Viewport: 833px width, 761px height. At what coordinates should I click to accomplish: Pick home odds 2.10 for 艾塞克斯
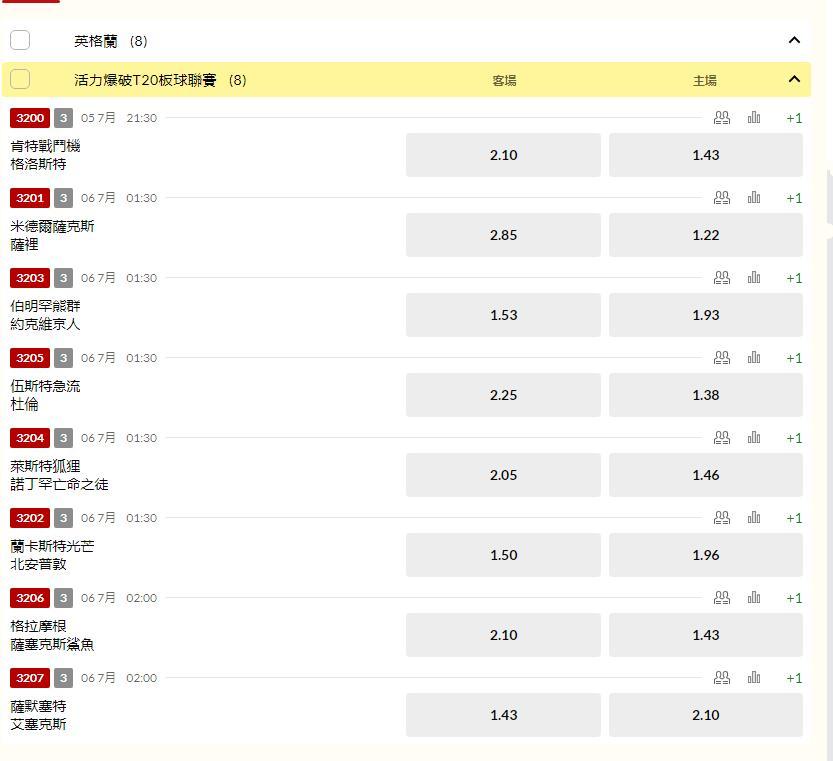coord(706,715)
